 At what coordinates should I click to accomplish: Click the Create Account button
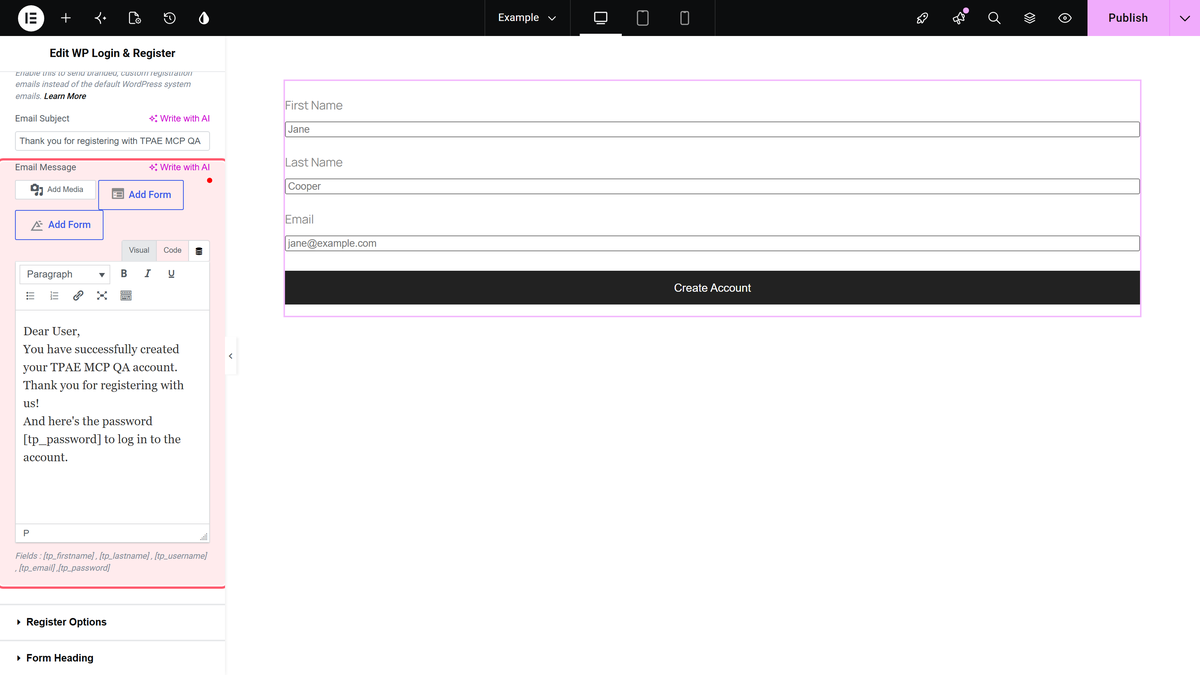pos(712,288)
